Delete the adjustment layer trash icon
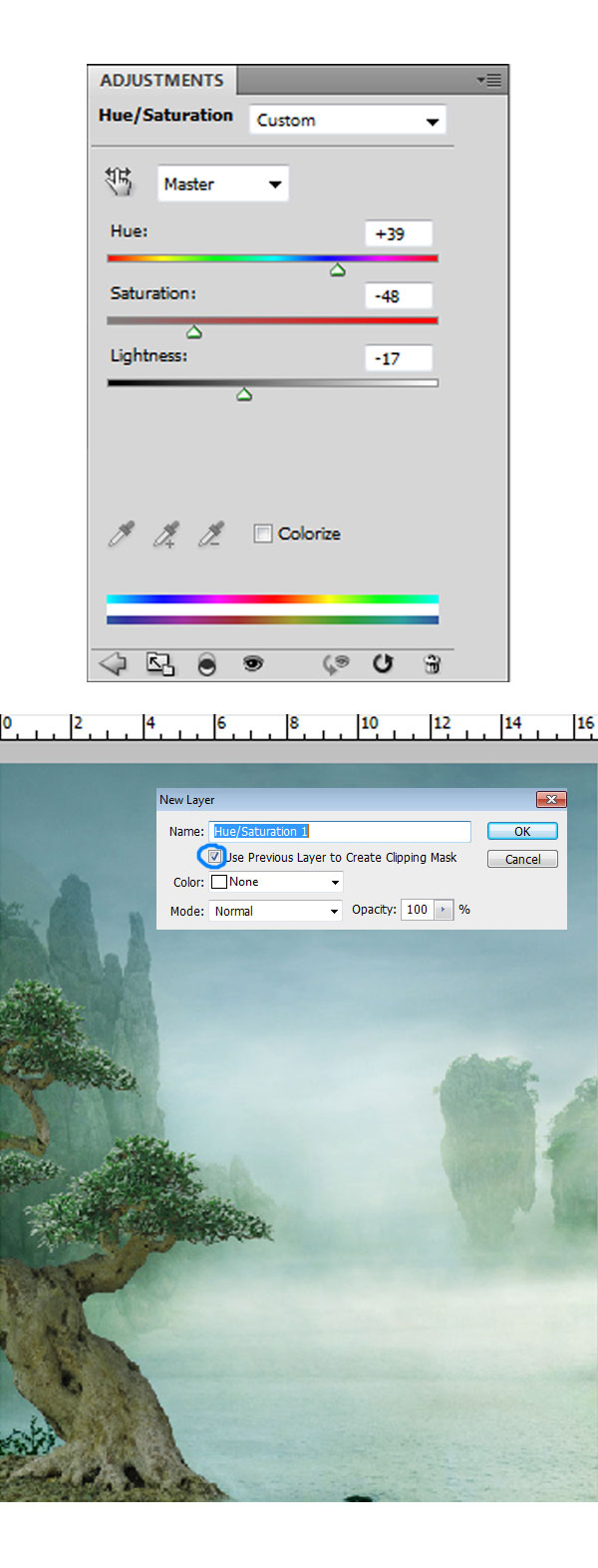Viewport: 598px width, 1568px height. [x=432, y=663]
